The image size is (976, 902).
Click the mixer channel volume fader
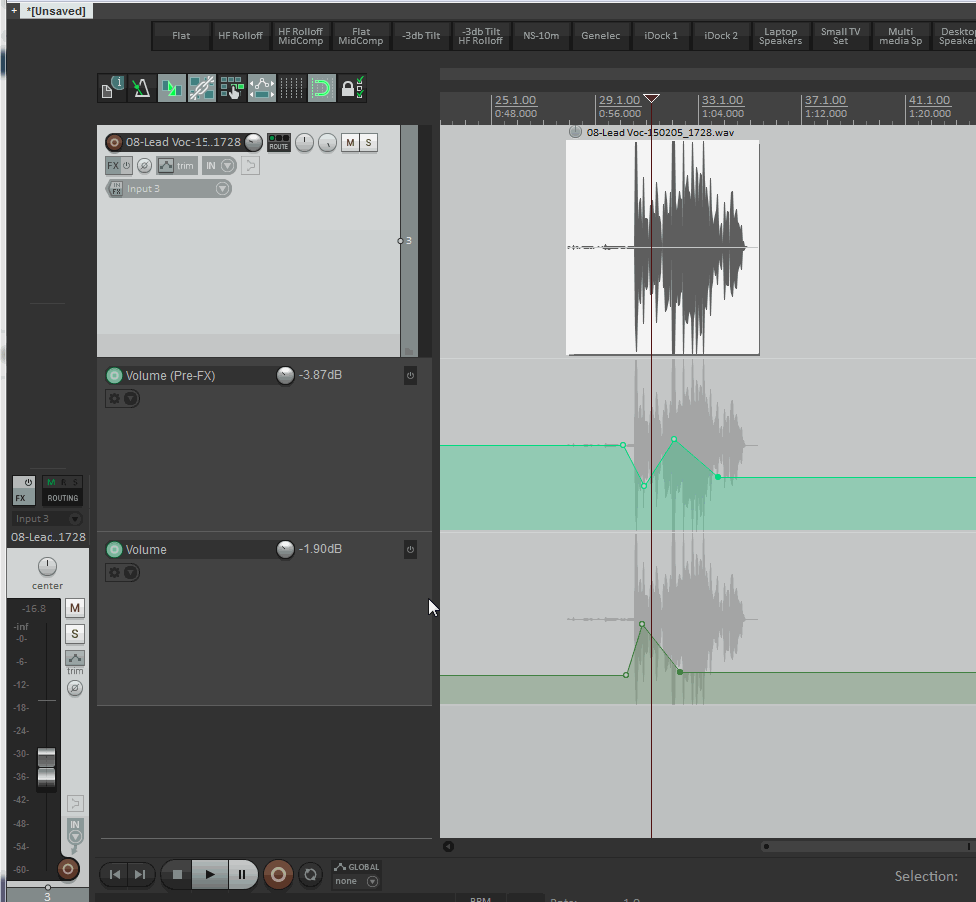pyautogui.click(x=47, y=768)
